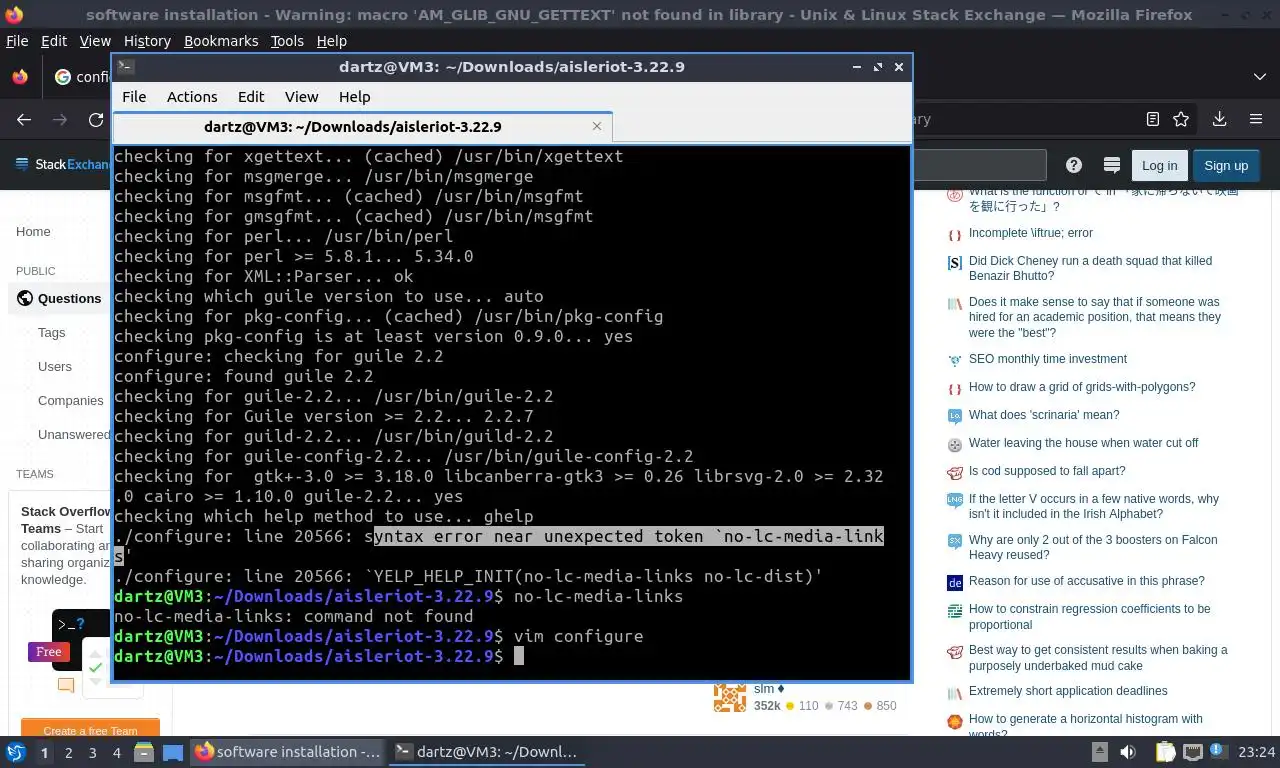Viewport: 1280px width, 768px height.
Task: Open the network tray icon
Action: 1192,752
